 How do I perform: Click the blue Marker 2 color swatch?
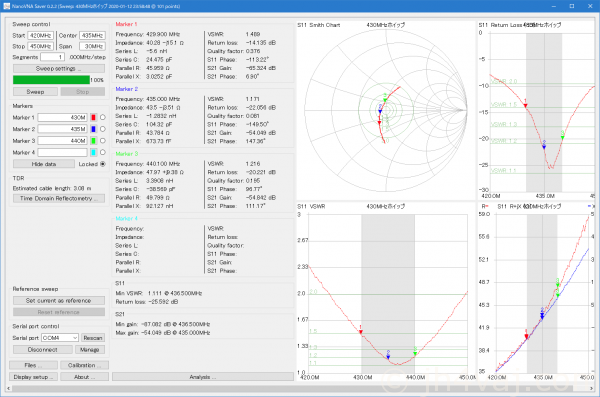tap(93, 129)
